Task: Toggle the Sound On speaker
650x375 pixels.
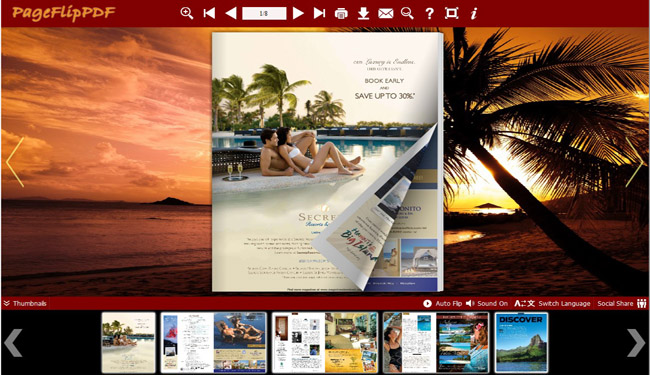Action: 487,303
